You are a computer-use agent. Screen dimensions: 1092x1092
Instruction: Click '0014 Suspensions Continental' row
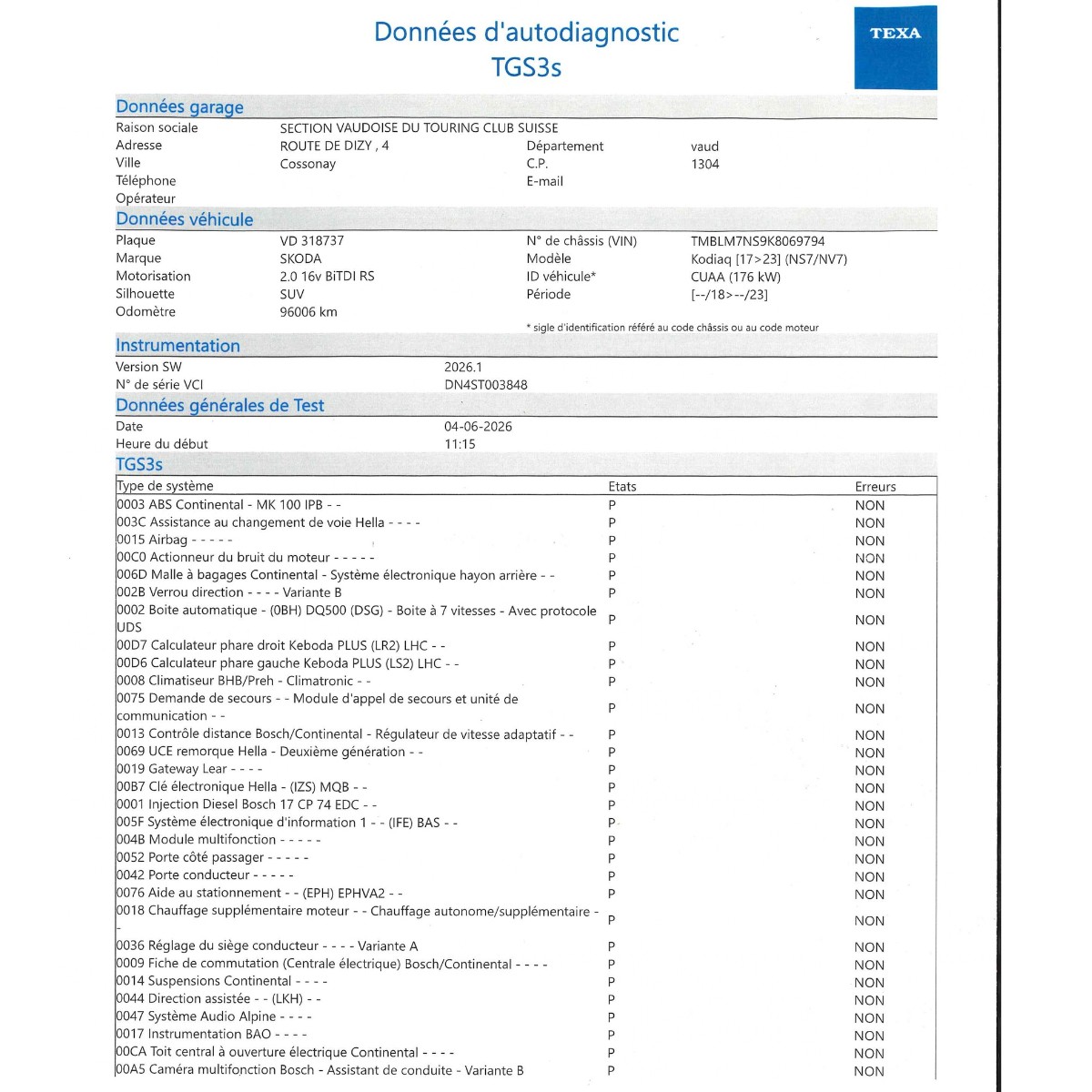pyautogui.click(x=526, y=982)
